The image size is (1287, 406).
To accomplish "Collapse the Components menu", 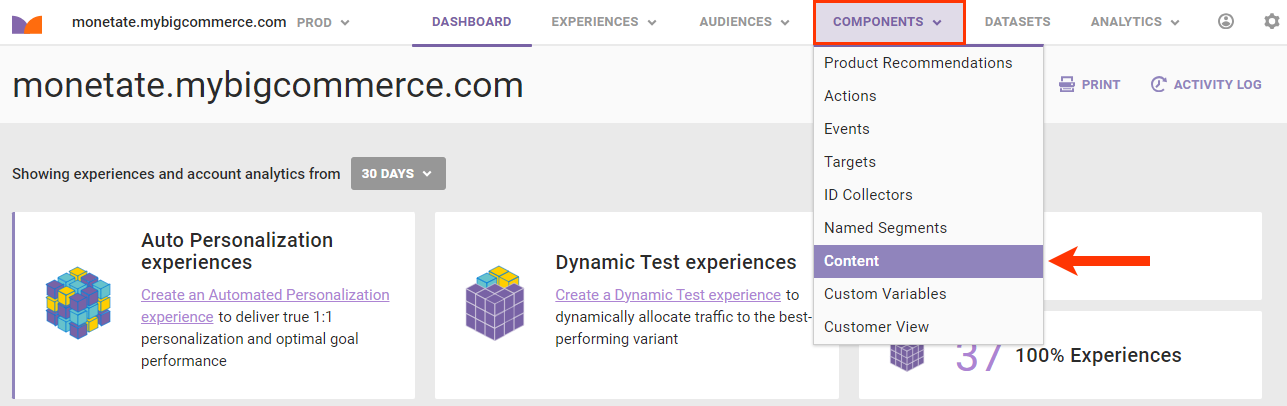I will click(889, 22).
